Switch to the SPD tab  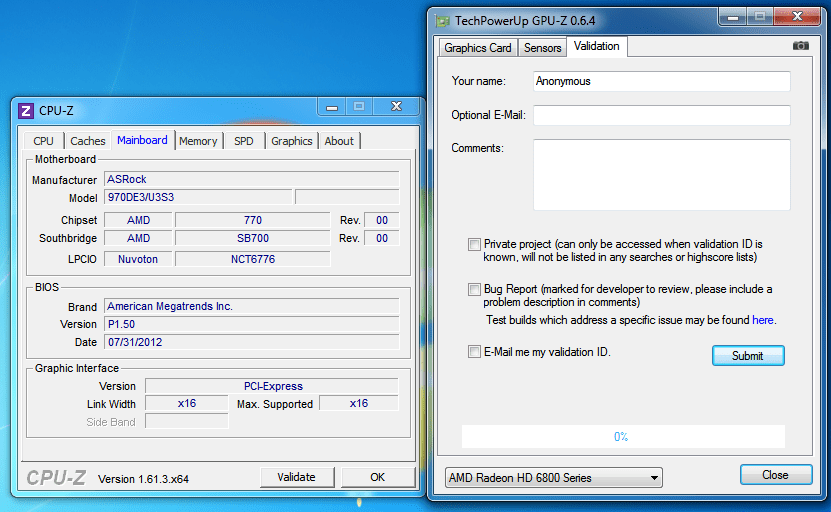tap(244, 141)
